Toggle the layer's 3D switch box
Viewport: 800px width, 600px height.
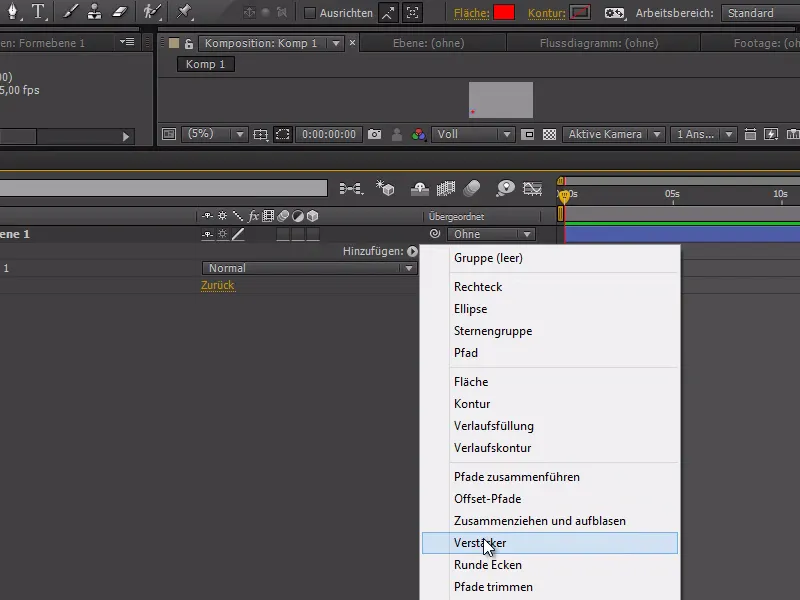(313, 234)
